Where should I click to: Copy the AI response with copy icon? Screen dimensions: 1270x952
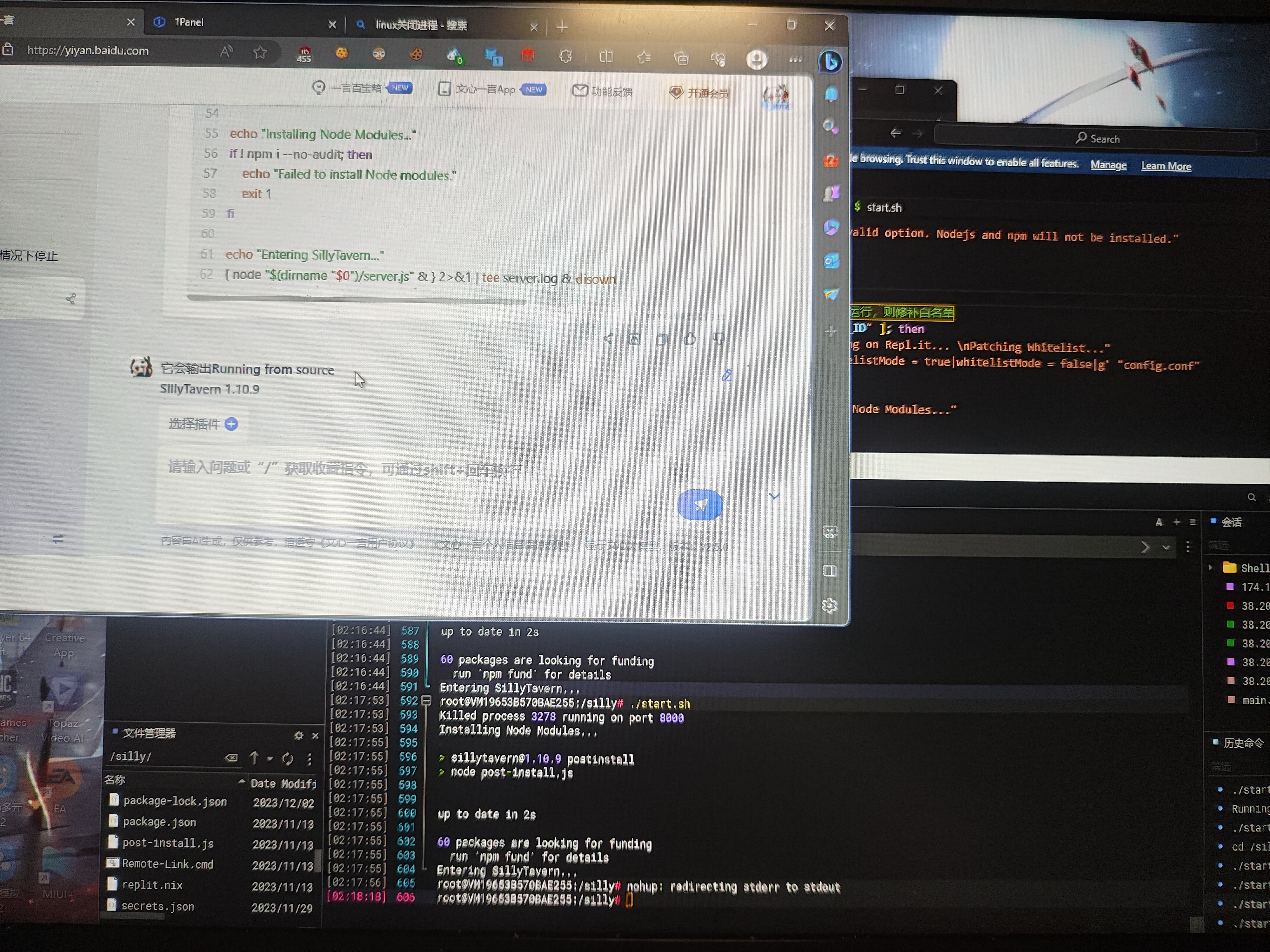661,339
